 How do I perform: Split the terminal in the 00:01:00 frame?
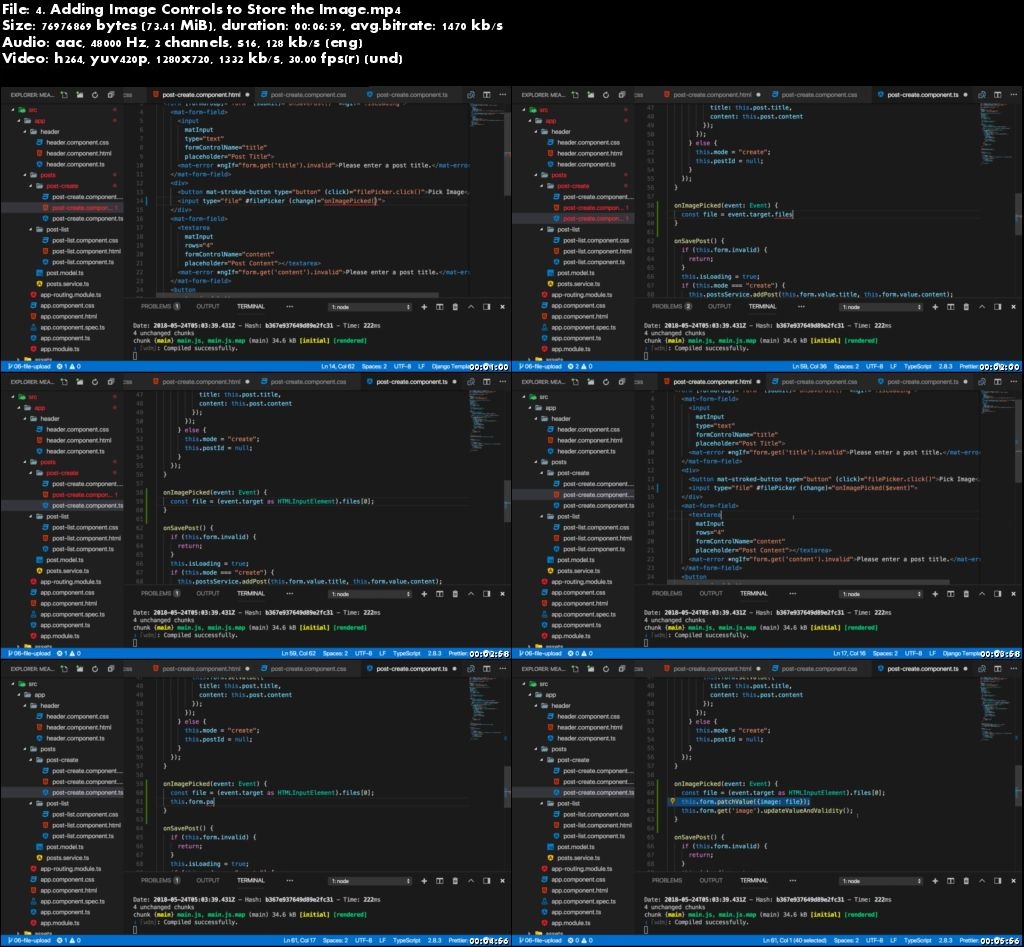coord(440,306)
